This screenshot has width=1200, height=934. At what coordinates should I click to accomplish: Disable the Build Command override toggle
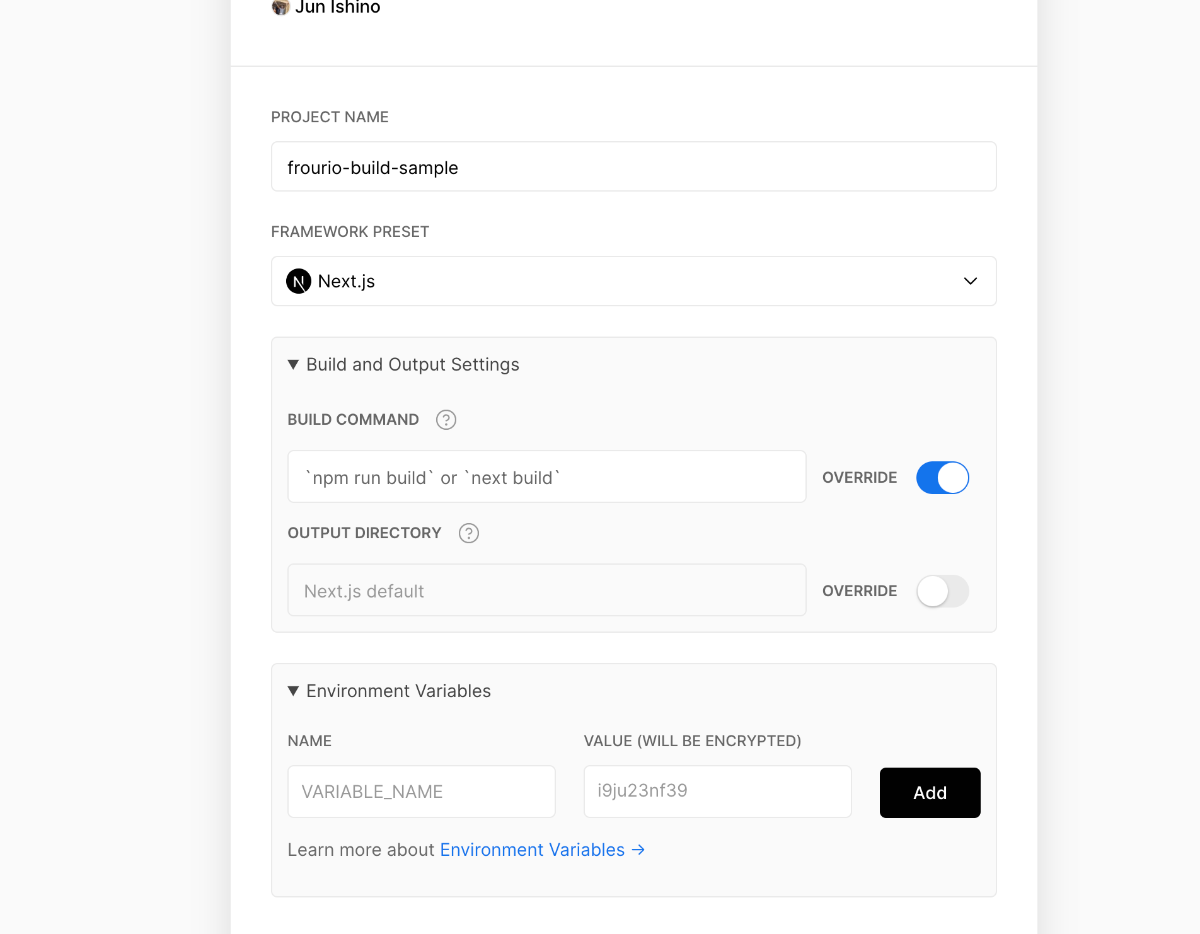point(943,478)
